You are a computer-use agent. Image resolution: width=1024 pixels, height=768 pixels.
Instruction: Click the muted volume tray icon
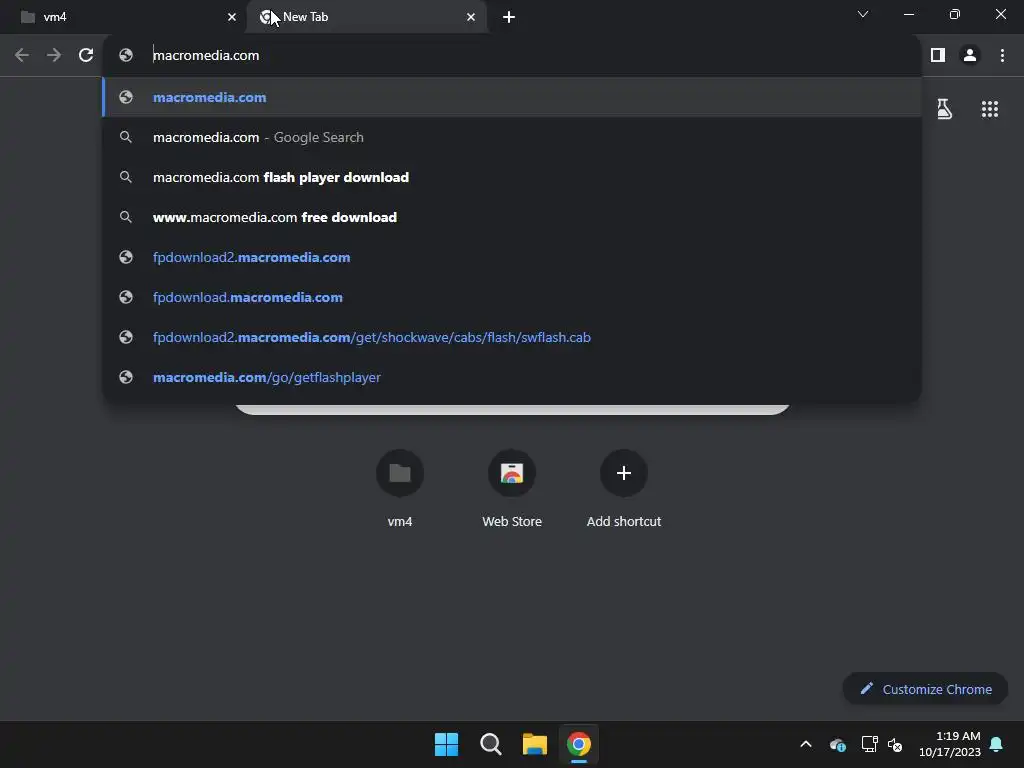coord(895,744)
